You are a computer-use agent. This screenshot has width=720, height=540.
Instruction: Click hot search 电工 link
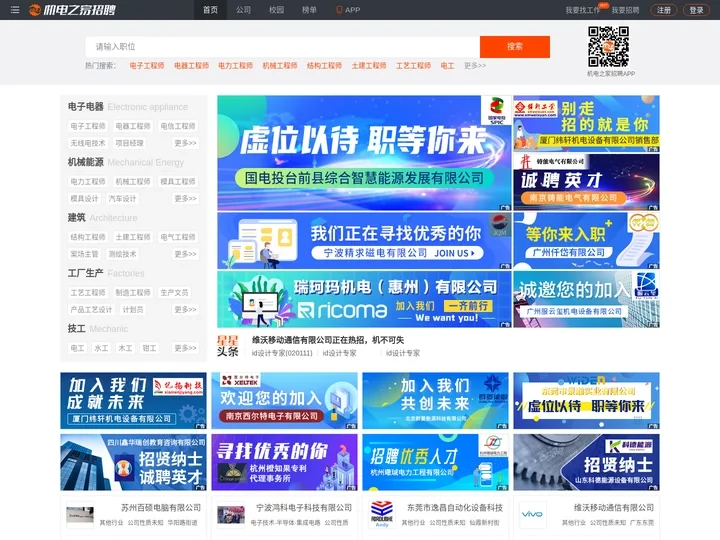(x=447, y=66)
